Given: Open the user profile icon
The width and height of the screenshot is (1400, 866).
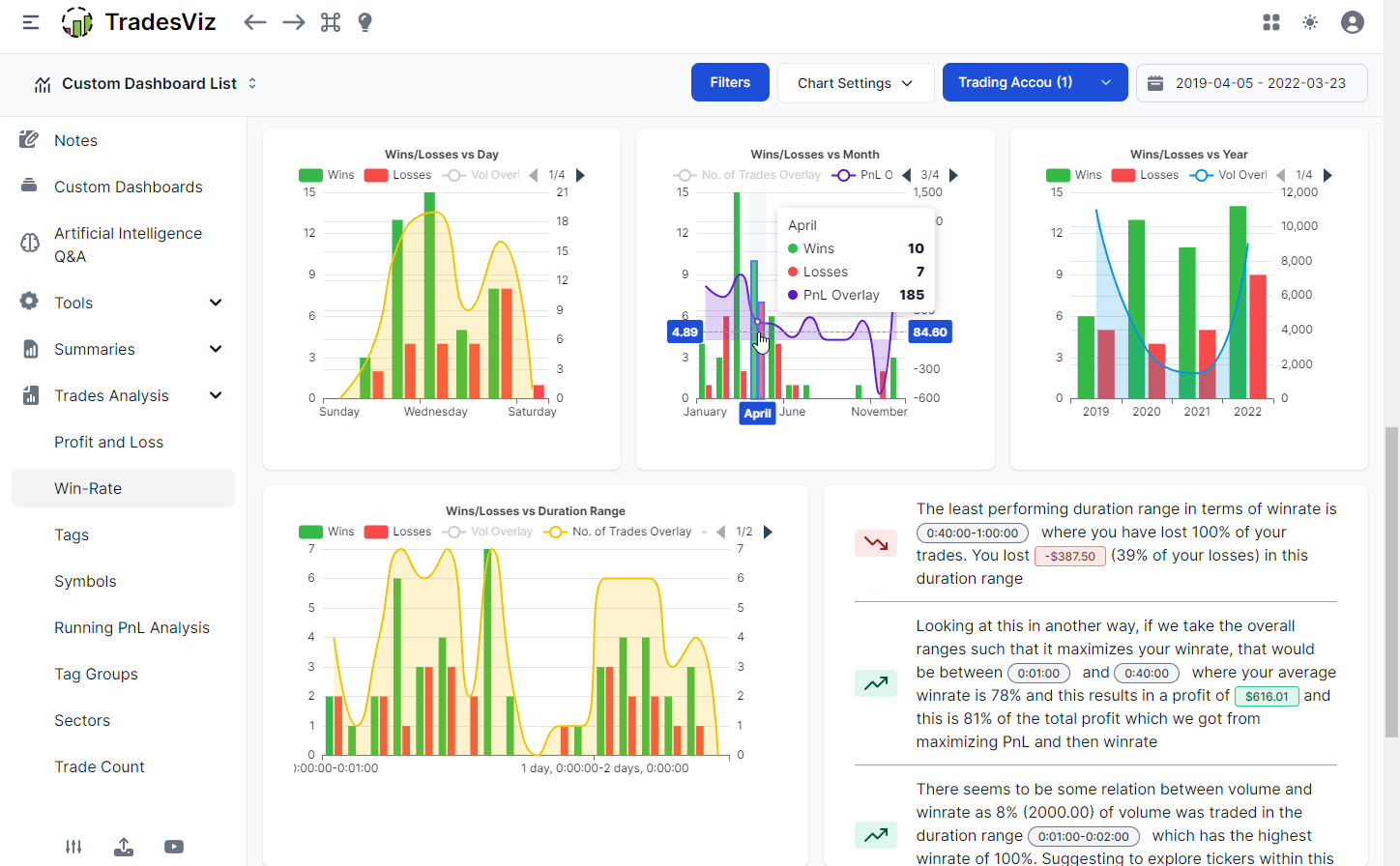Looking at the screenshot, I should [x=1352, y=21].
